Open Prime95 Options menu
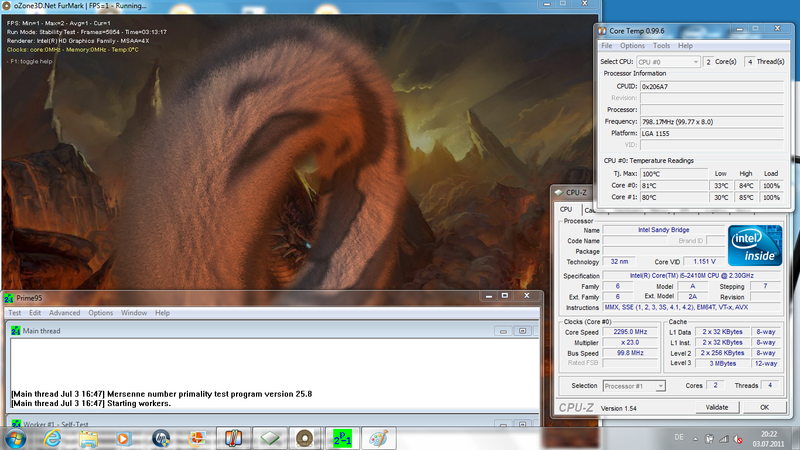This screenshot has height=450, width=800. coord(101,313)
